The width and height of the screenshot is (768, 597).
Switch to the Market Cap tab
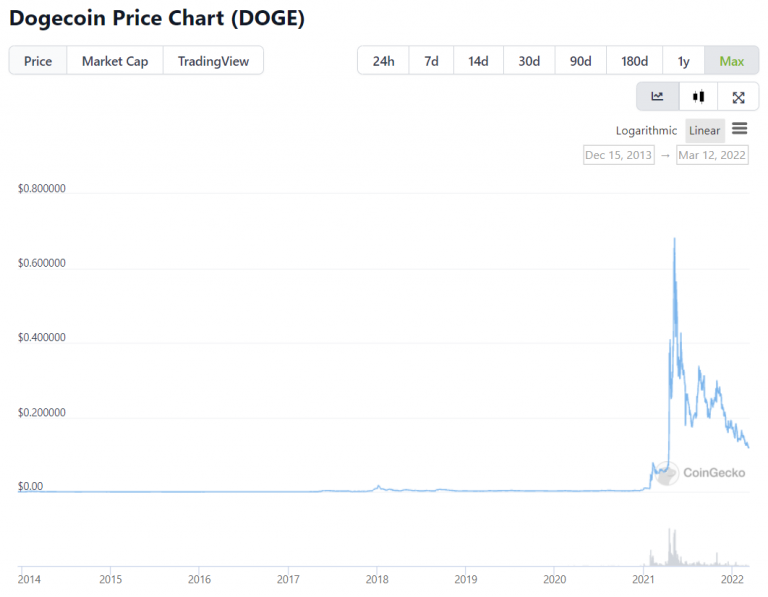click(115, 61)
